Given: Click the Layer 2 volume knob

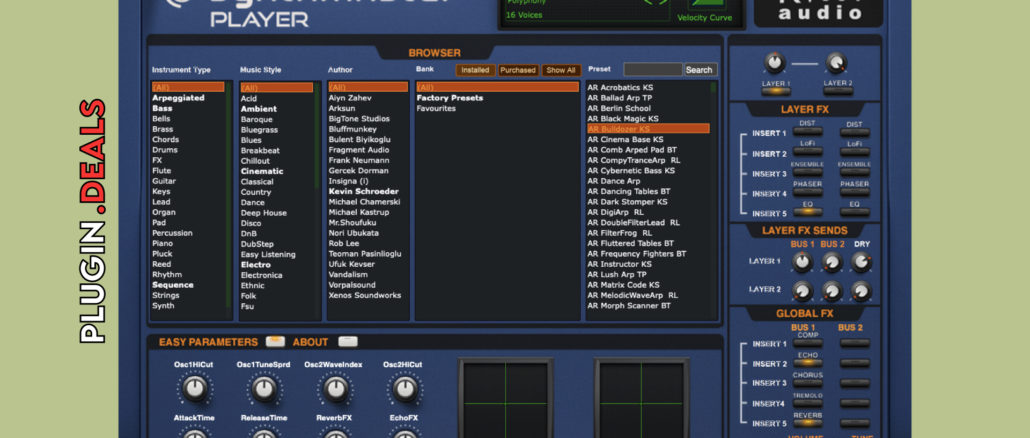Looking at the screenshot, I should pyautogui.click(x=836, y=62).
